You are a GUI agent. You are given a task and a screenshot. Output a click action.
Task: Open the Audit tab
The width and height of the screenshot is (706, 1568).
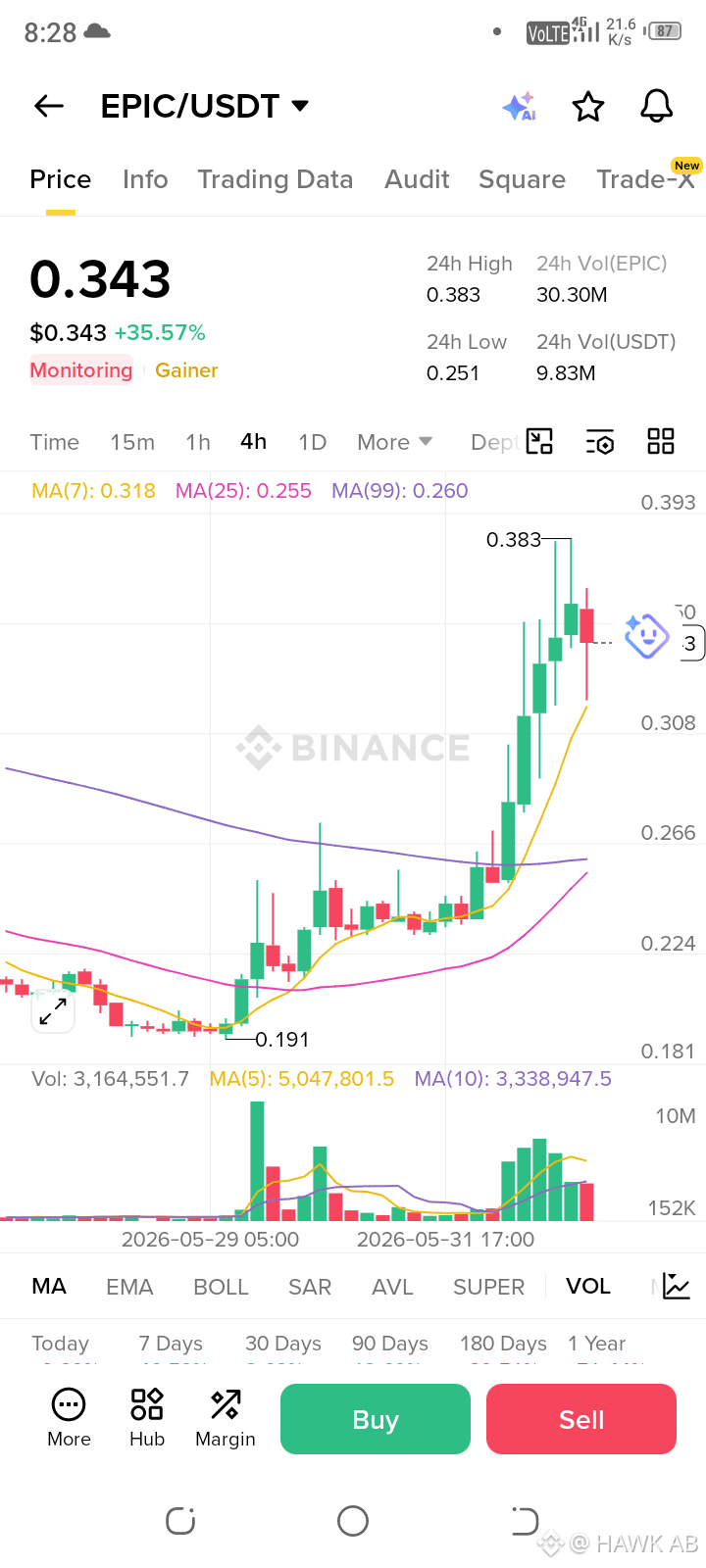pyautogui.click(x=417, y=179)
